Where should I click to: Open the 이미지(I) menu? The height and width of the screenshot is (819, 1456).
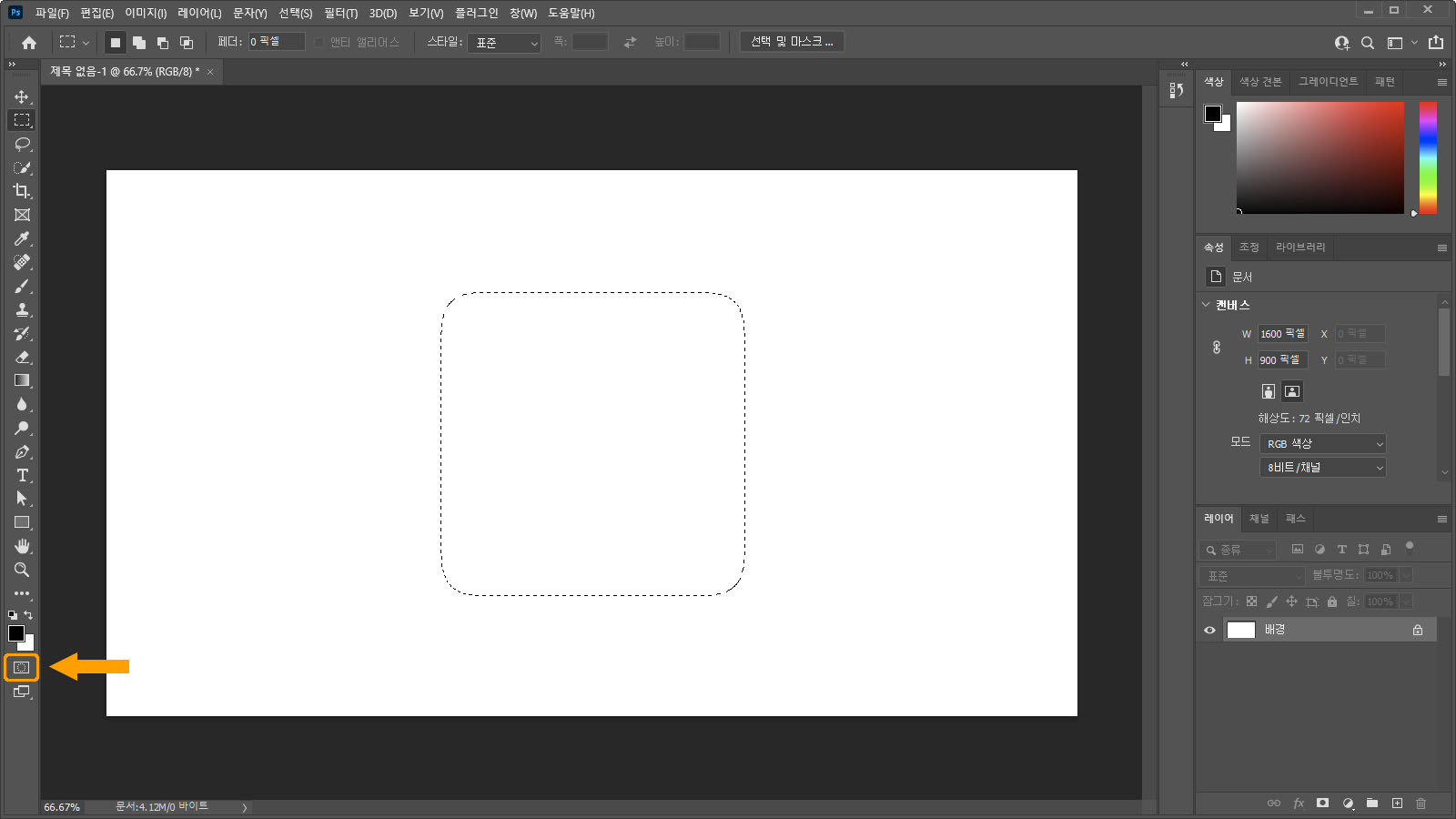(146, 13)
